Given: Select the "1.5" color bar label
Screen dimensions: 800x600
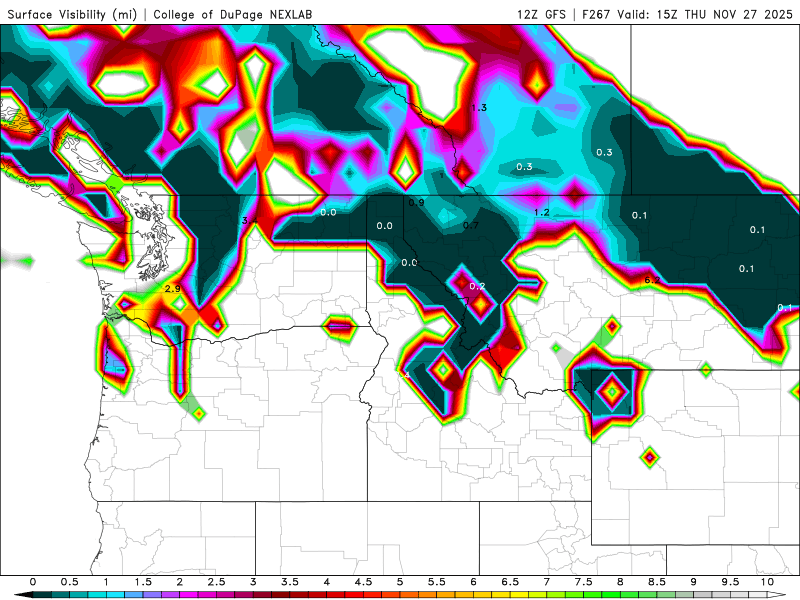Looking at the screenshot, I should point(143,582).
